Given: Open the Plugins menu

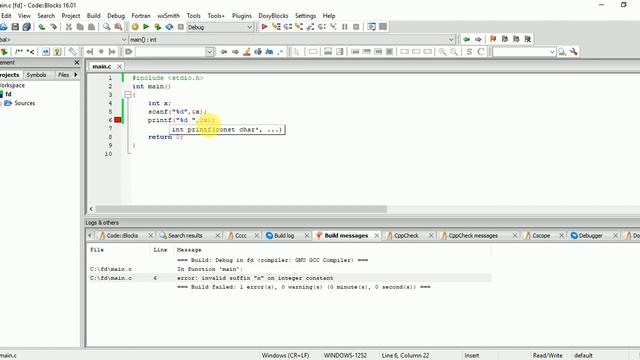Looking at the screenshot, I should pyautogui.click(x=242, y=16).
